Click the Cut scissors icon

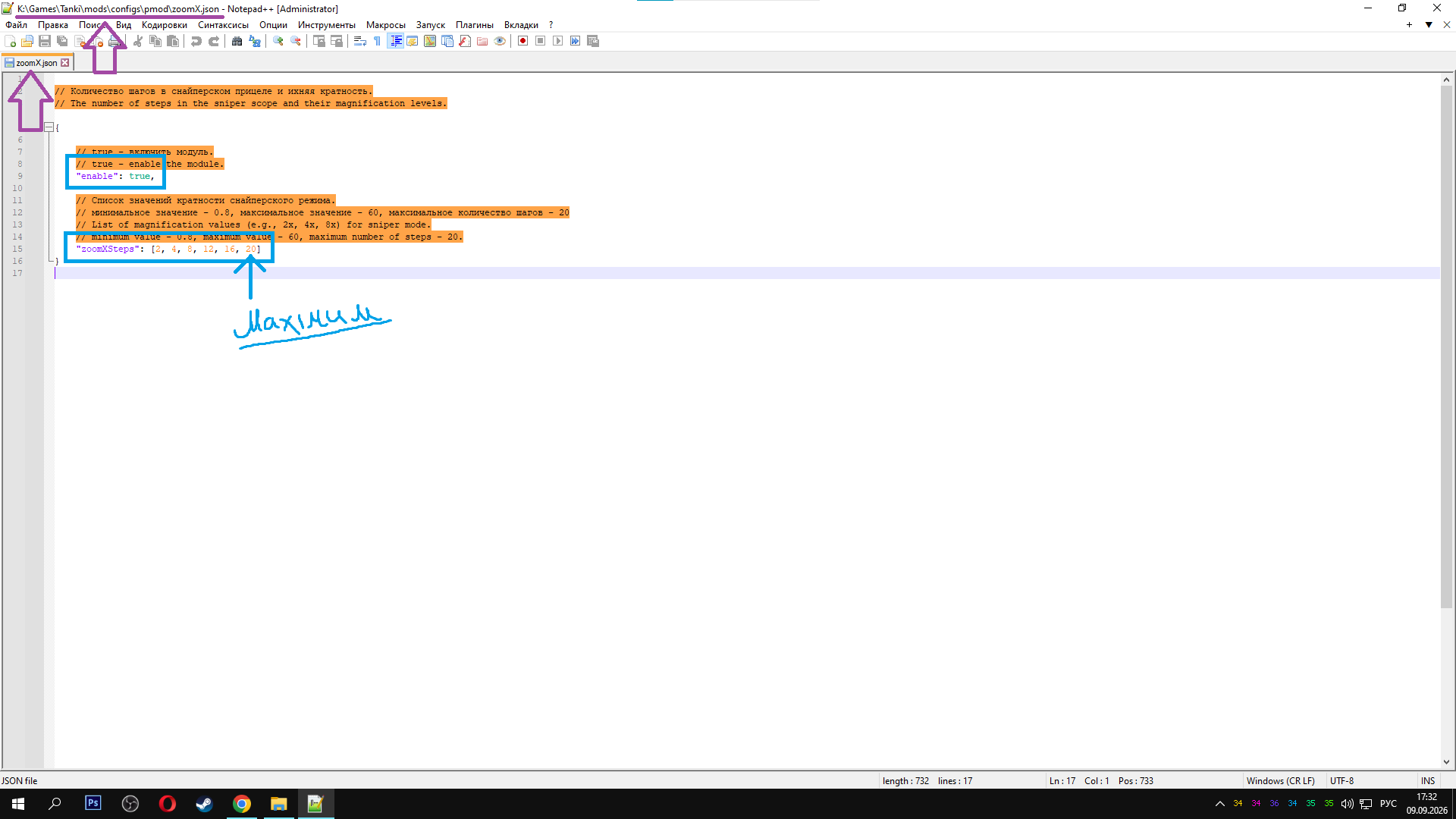[x=138, y=41]
